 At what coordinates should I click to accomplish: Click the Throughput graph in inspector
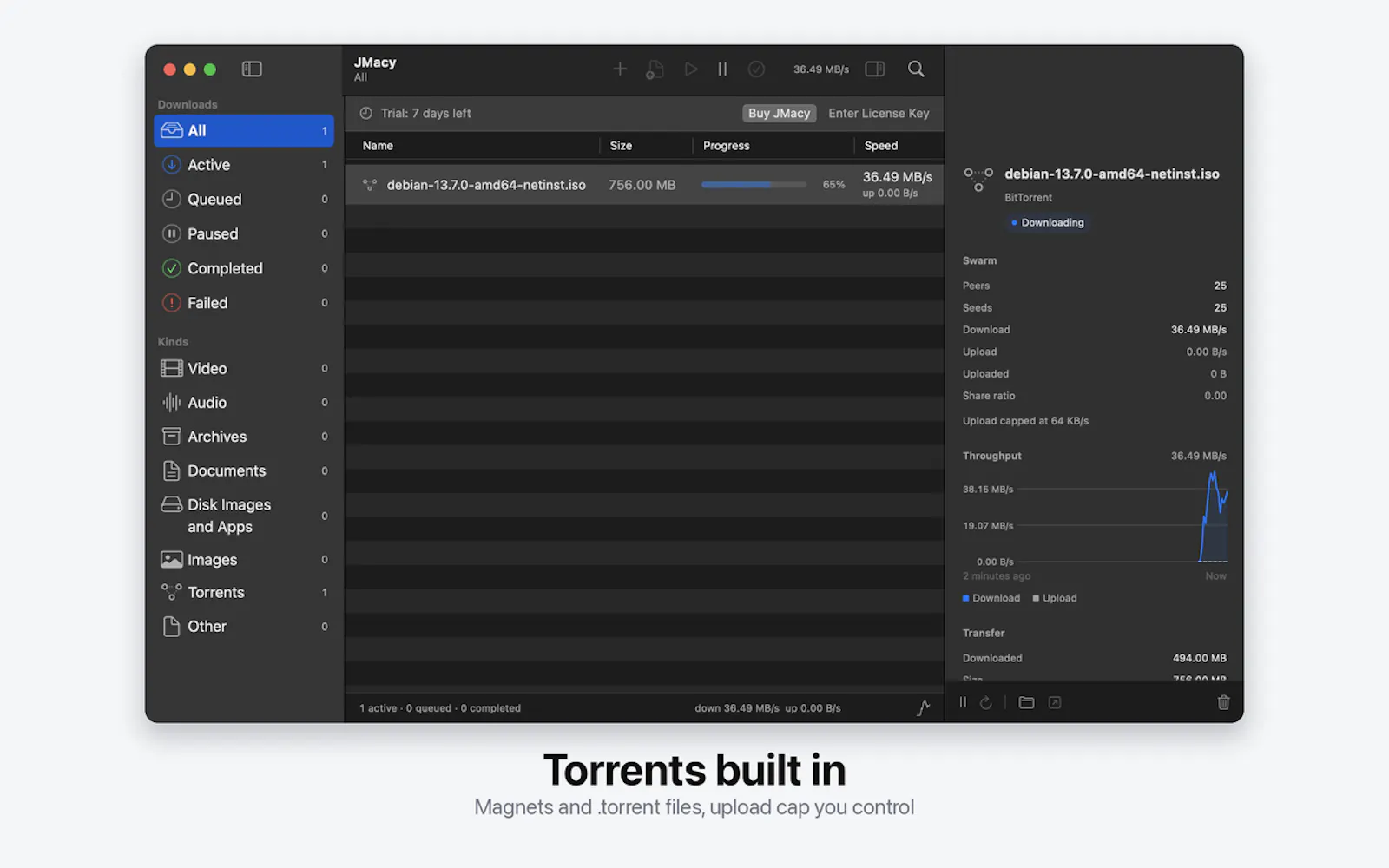1095,521
